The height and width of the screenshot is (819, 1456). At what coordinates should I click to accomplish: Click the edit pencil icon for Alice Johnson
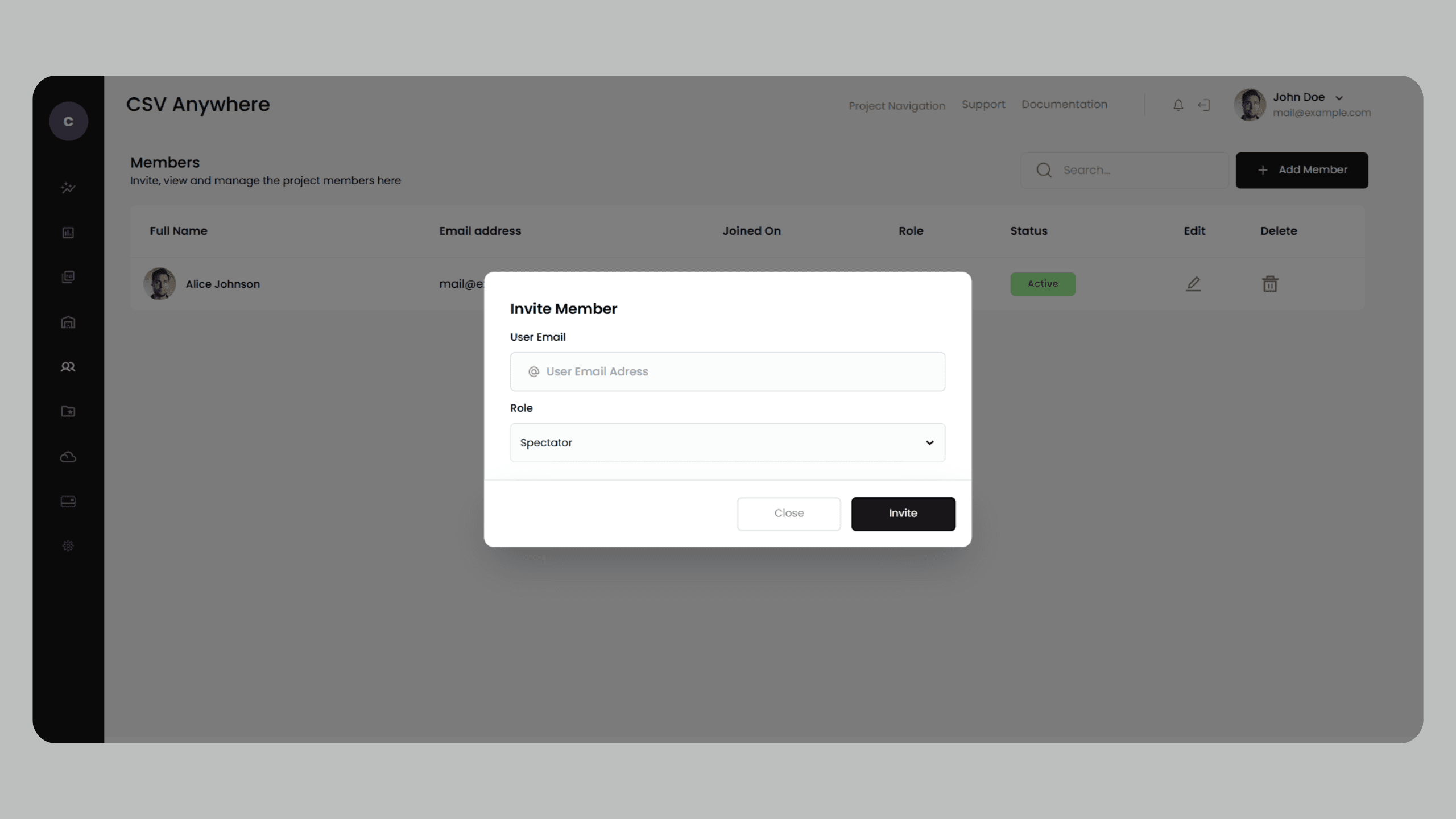[x=1193, y=284]
